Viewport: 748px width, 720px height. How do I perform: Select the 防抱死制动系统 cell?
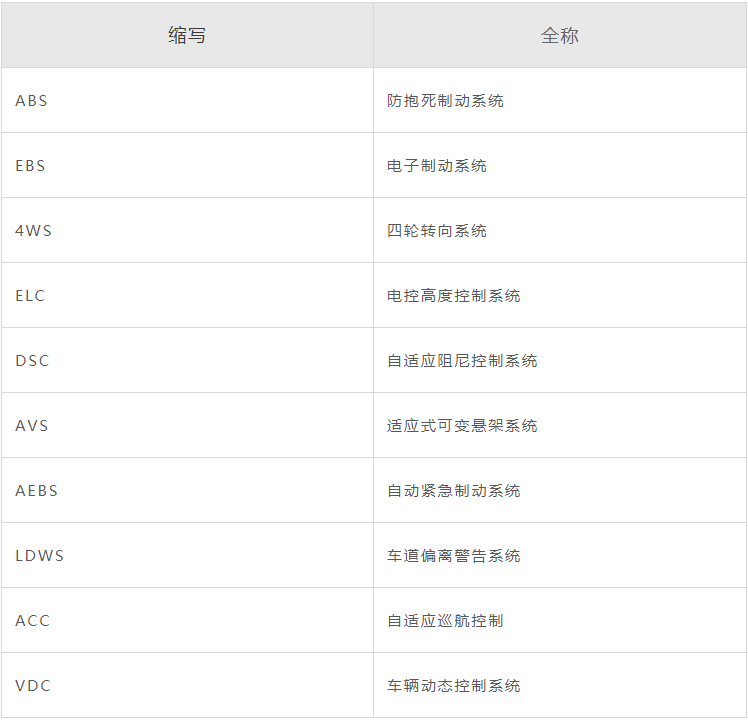560,100
